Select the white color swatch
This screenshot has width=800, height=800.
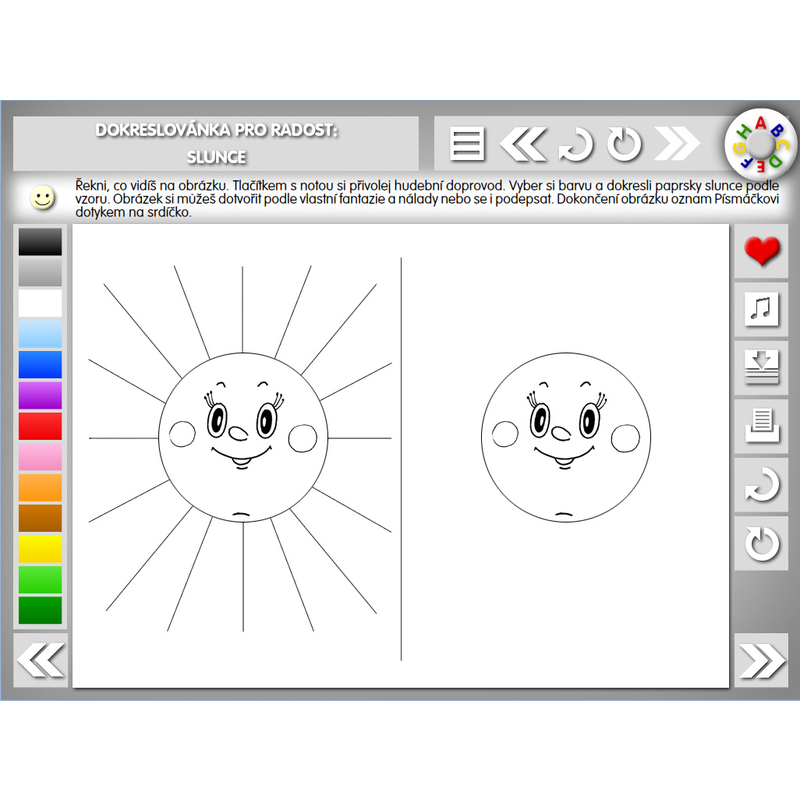click(x=40, y=303)
